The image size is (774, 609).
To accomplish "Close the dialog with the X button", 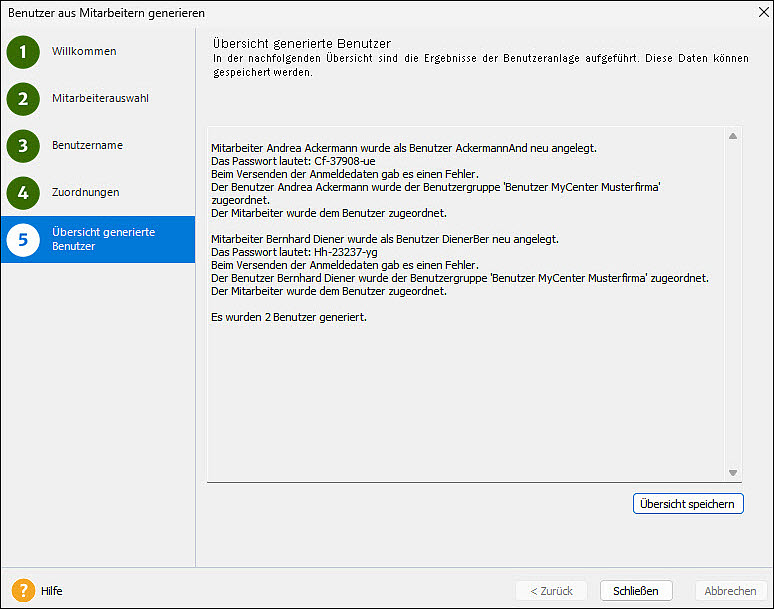I will 756,13.
